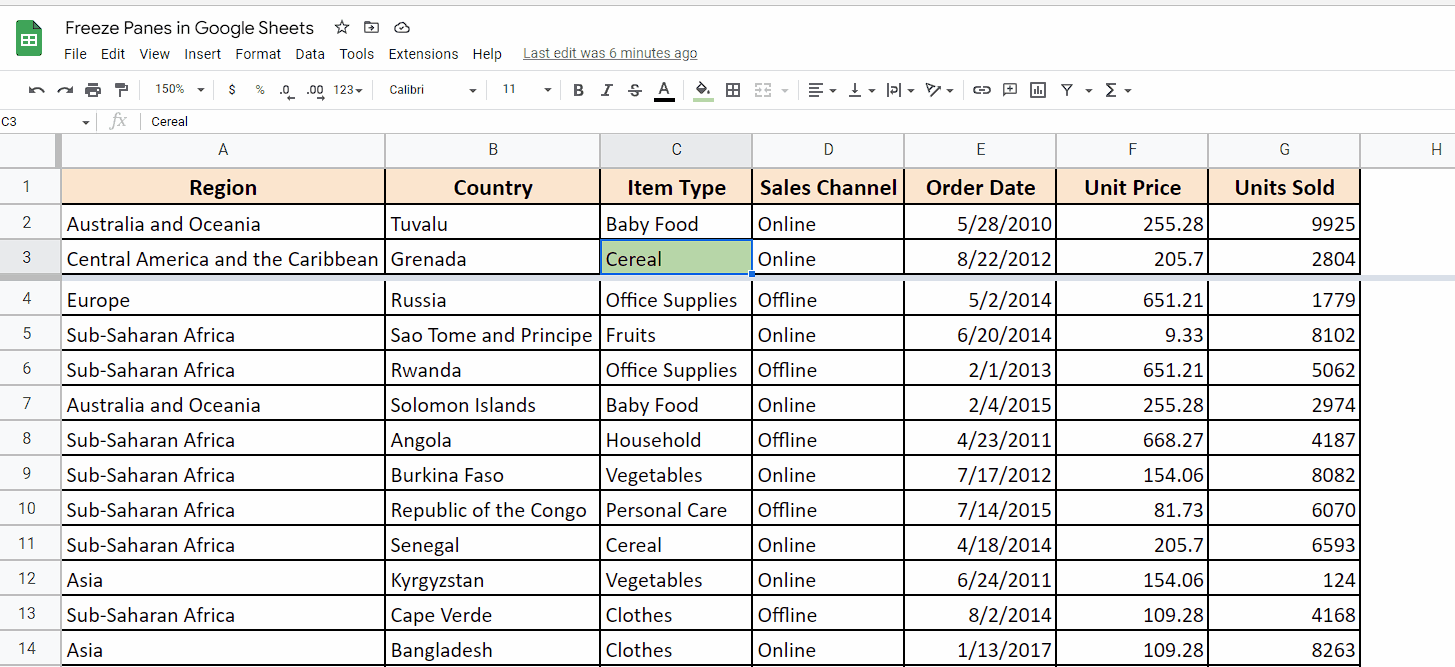Expand the Sum functions menu arrow
The height and width of the screenshot is (667, 1455).
[x=1131, y=89]
